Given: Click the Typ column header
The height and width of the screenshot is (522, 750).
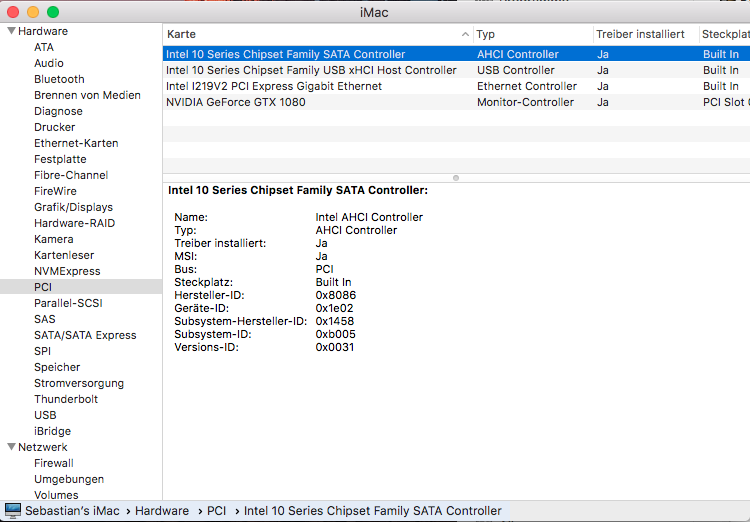Looking at the screenshot, I should (x=531, y=34).
